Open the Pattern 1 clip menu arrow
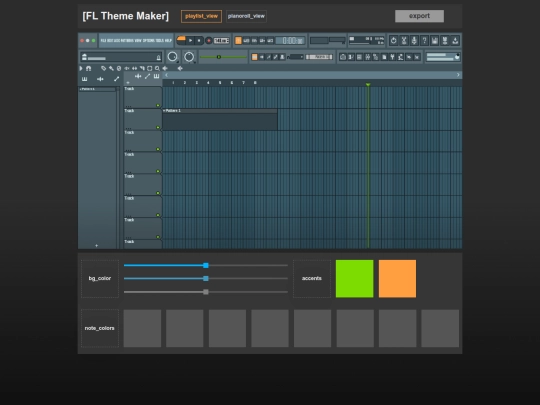 tap(164, 111)
